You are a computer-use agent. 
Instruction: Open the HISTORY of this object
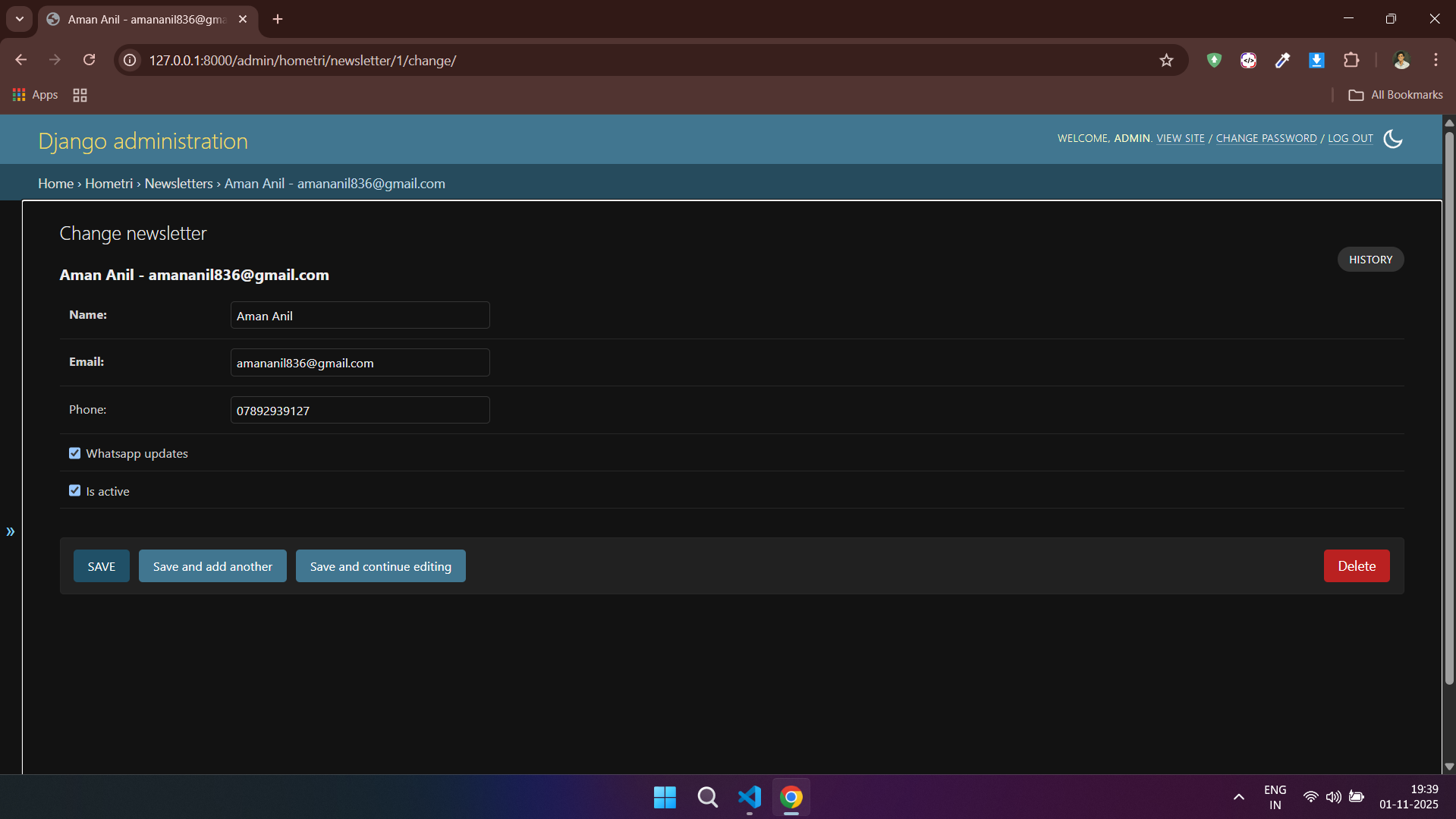pos(1370,260)
